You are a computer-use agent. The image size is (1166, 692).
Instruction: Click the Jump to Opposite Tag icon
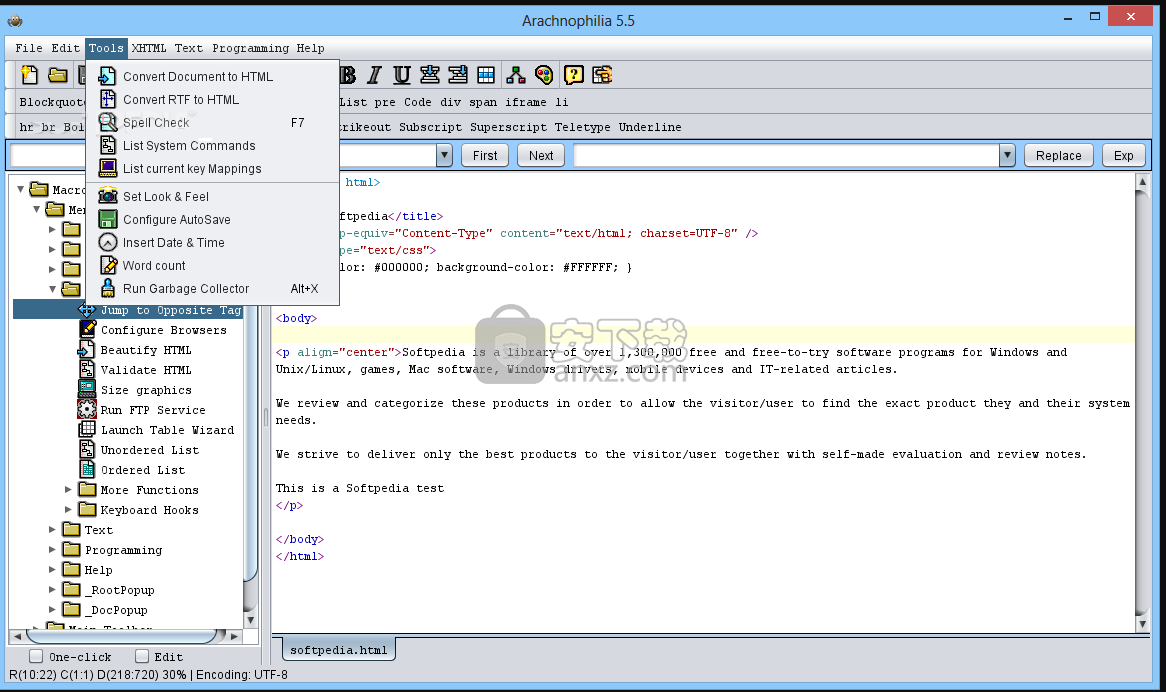87,310
